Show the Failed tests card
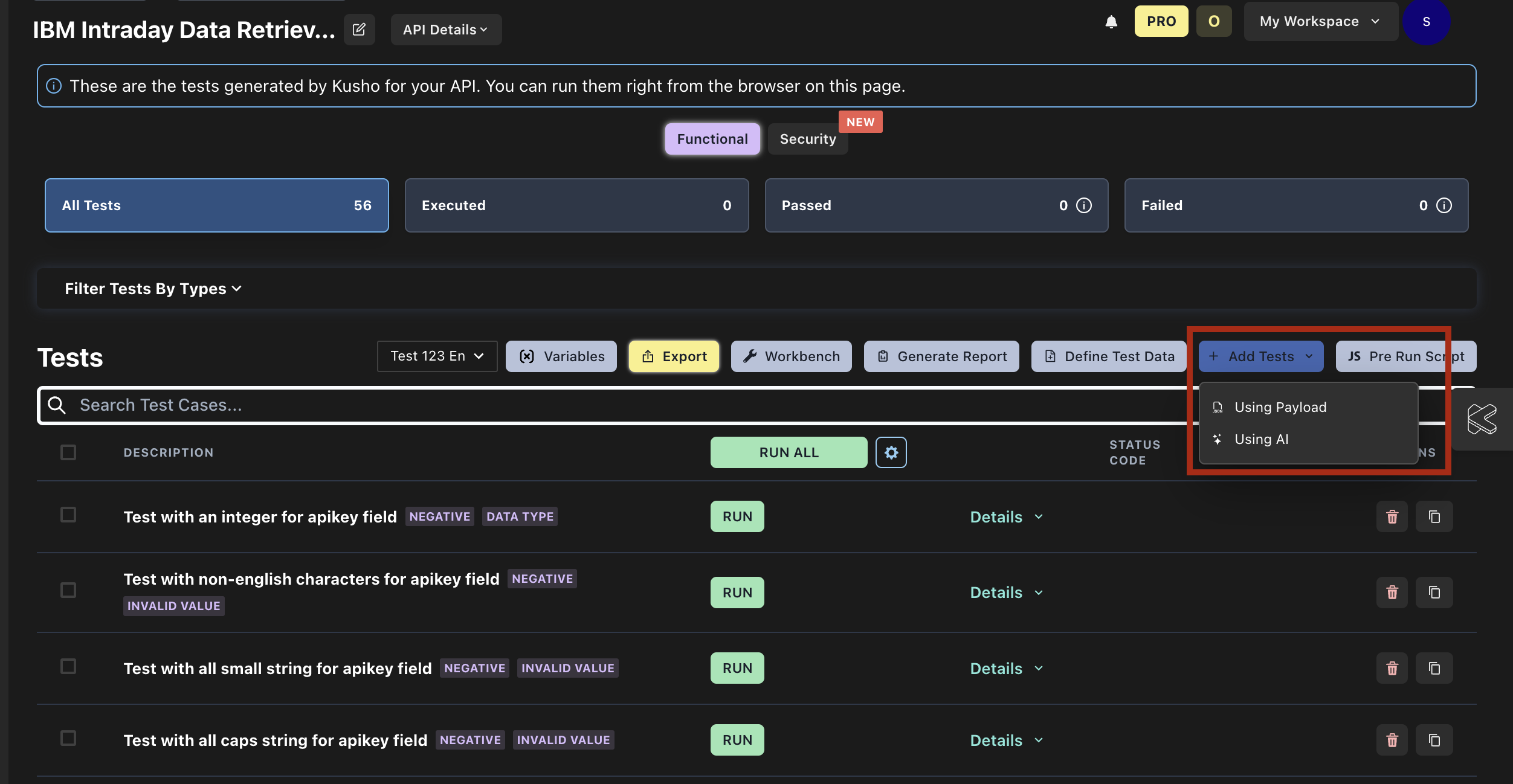The image size is (1513, 784). [1296, 205]
